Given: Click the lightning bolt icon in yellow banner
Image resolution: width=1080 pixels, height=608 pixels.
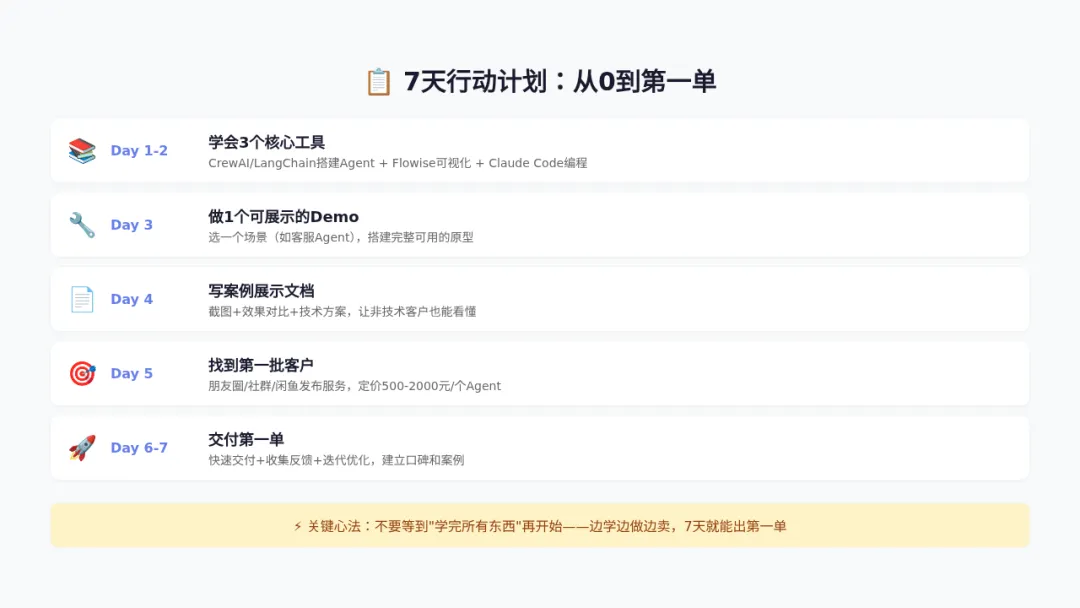Looking at the screenshot, I should coord(298,526).
